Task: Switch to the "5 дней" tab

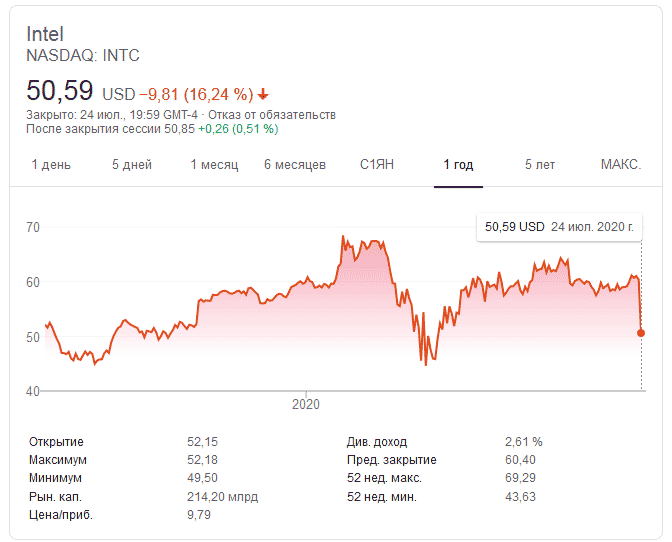Action: tap(132, 165)
